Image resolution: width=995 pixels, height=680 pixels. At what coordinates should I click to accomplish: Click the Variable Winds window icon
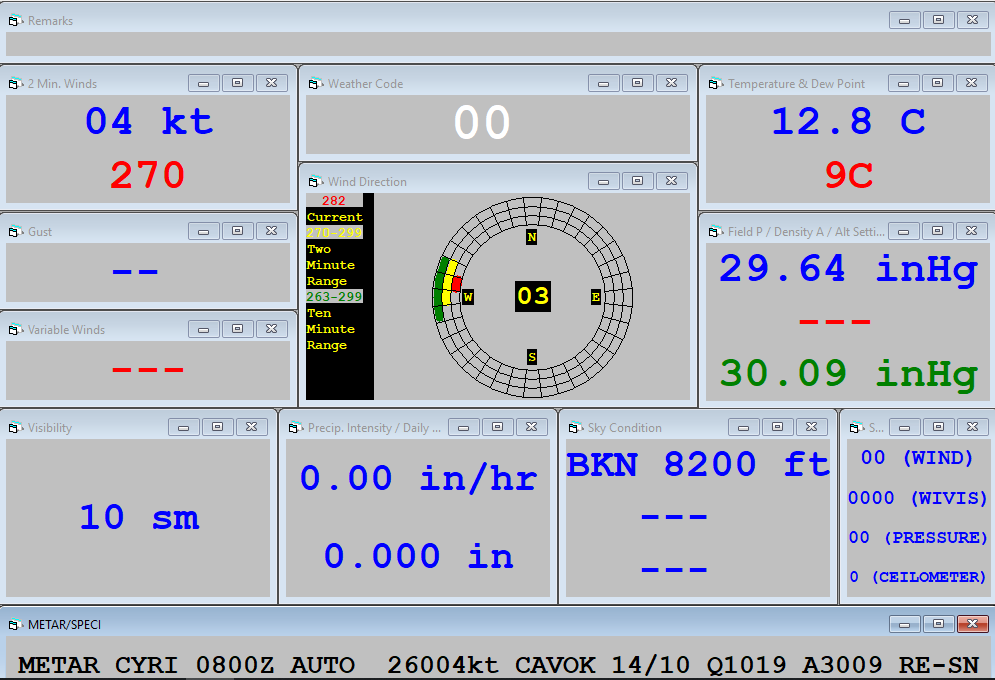pos(16,329)
